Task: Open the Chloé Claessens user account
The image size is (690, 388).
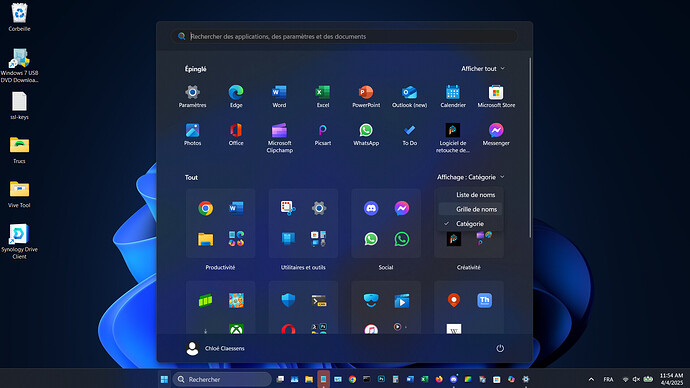Action: click(x=215, y=348)
